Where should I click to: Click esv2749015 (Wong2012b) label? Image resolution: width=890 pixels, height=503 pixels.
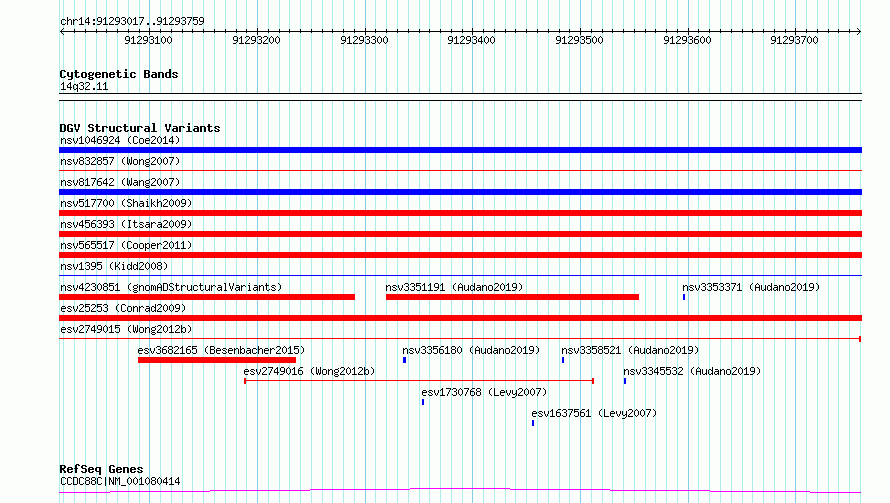pyautogui.click(x=126, y=329)
